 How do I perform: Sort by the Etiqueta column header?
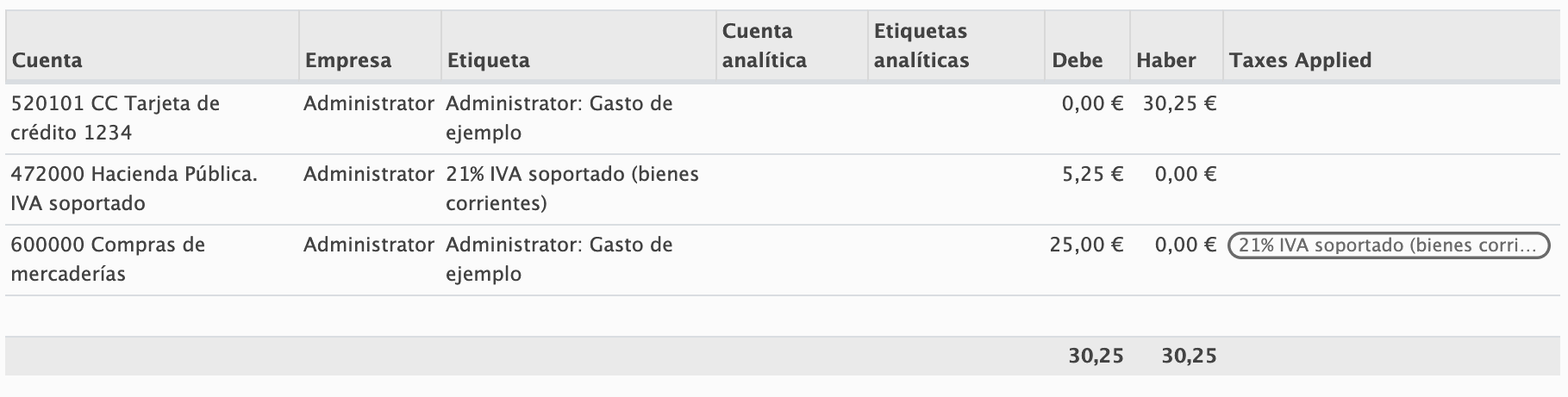tap(488, 60)
